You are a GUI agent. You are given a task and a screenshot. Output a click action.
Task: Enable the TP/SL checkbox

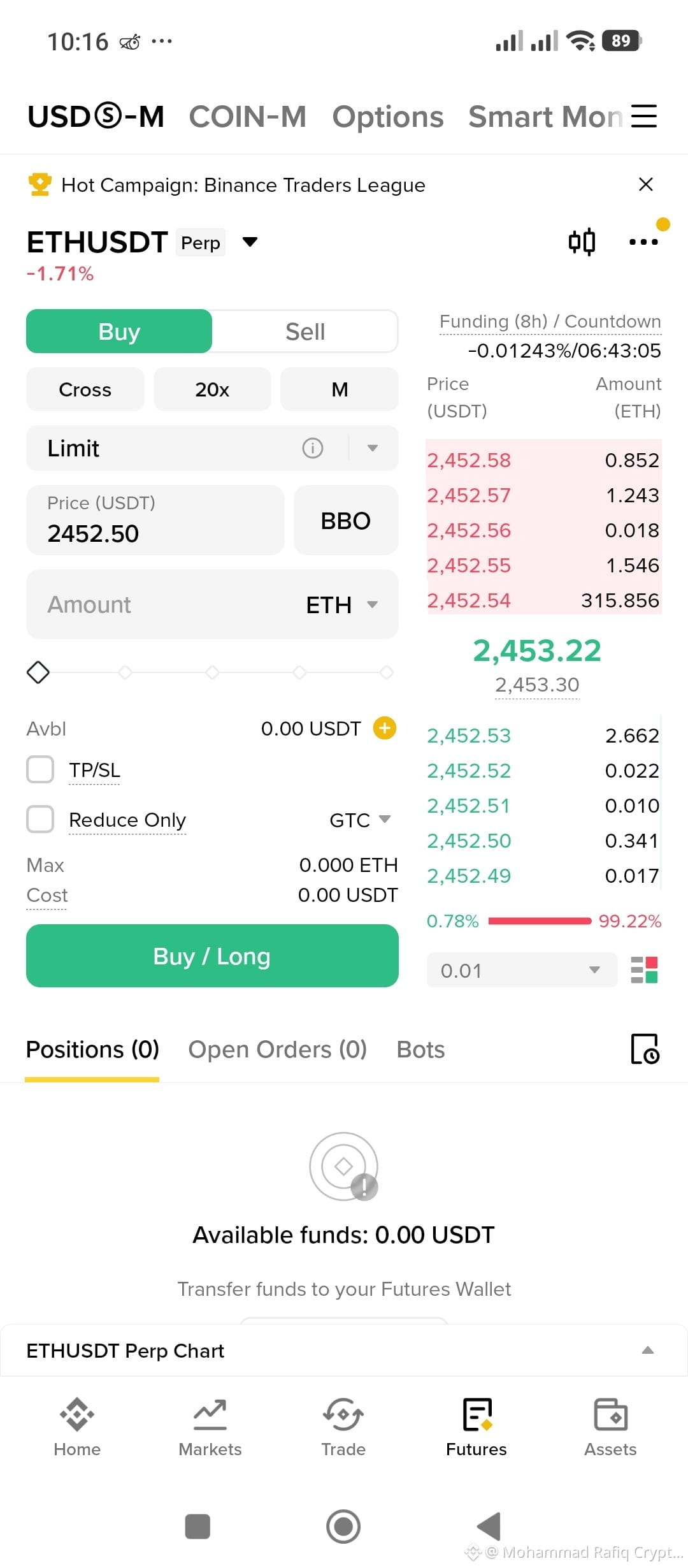click(40, 769)
